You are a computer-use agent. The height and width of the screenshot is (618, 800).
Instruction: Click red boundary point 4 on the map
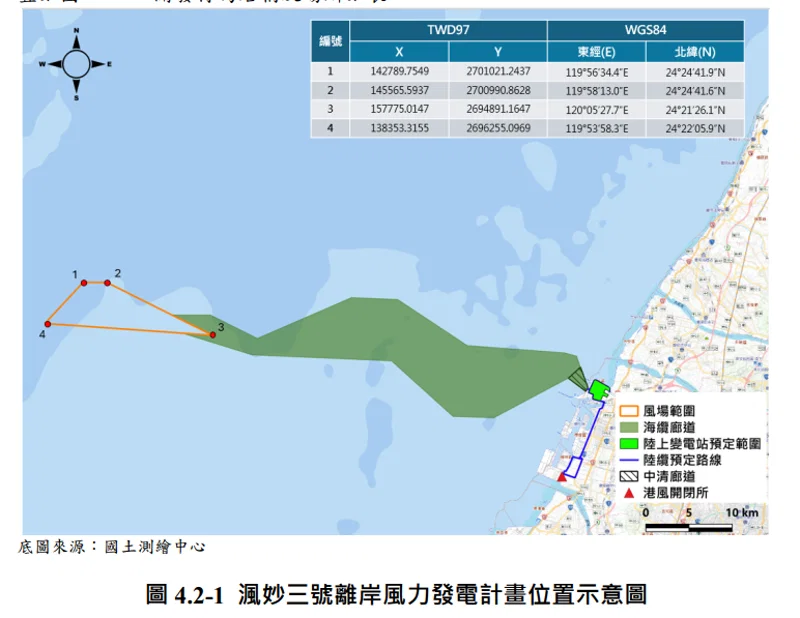[47, 324]
